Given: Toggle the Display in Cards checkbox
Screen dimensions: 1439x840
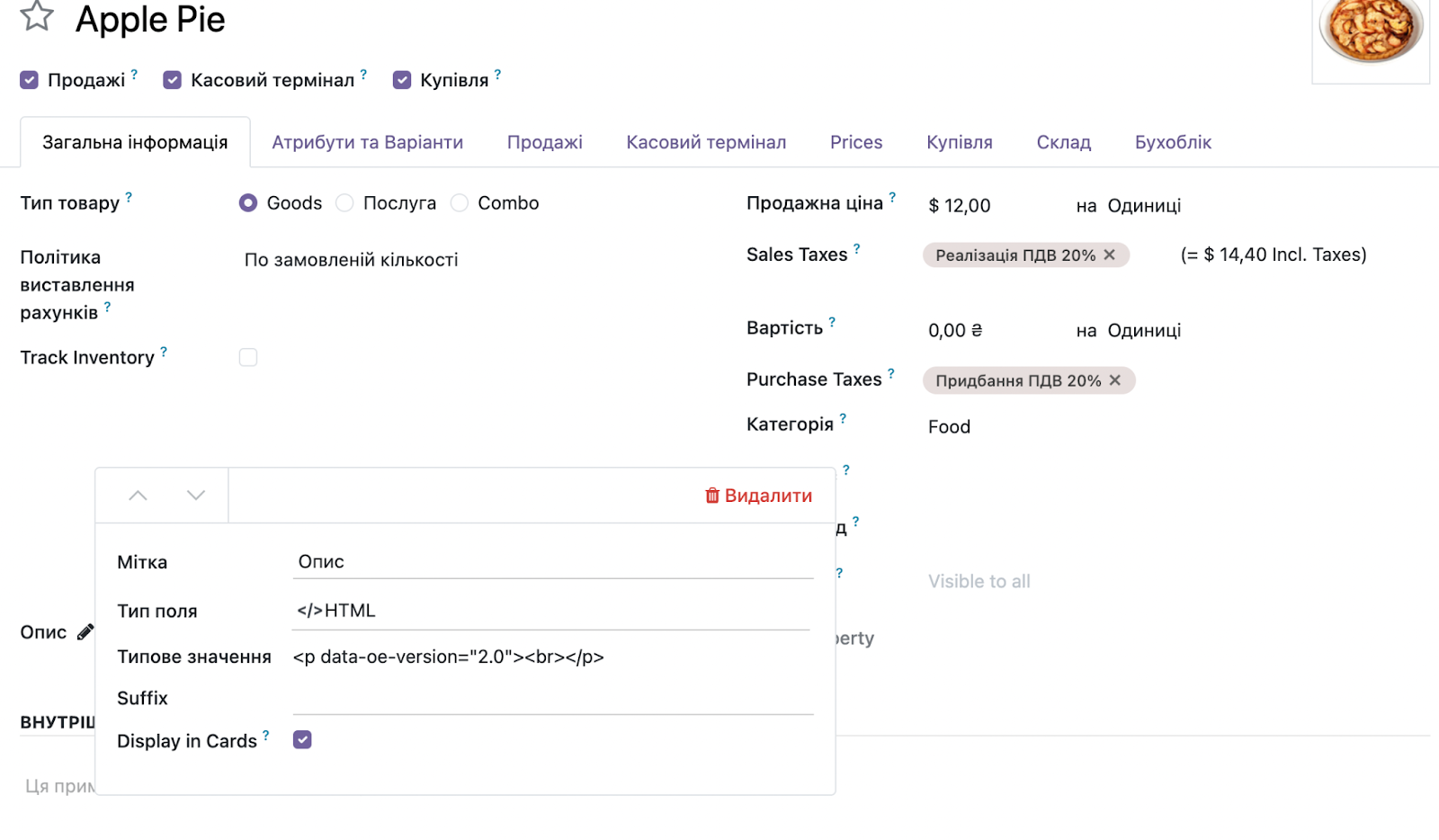Looking at the screenshot, I should point(302,740).
